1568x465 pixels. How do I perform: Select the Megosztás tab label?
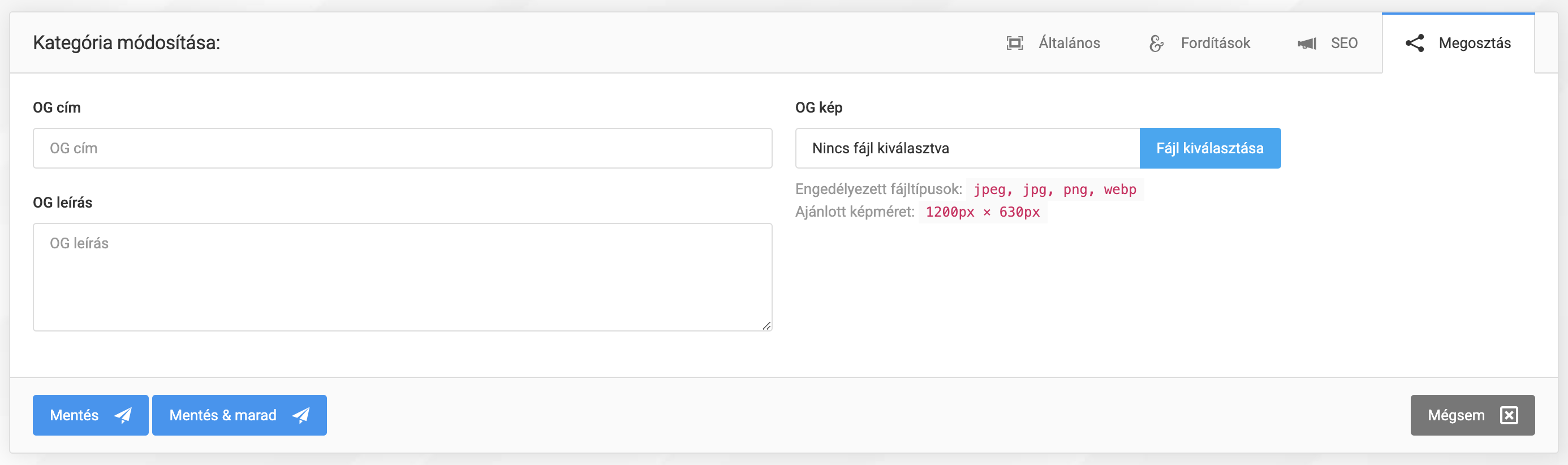coord(1474,43)
